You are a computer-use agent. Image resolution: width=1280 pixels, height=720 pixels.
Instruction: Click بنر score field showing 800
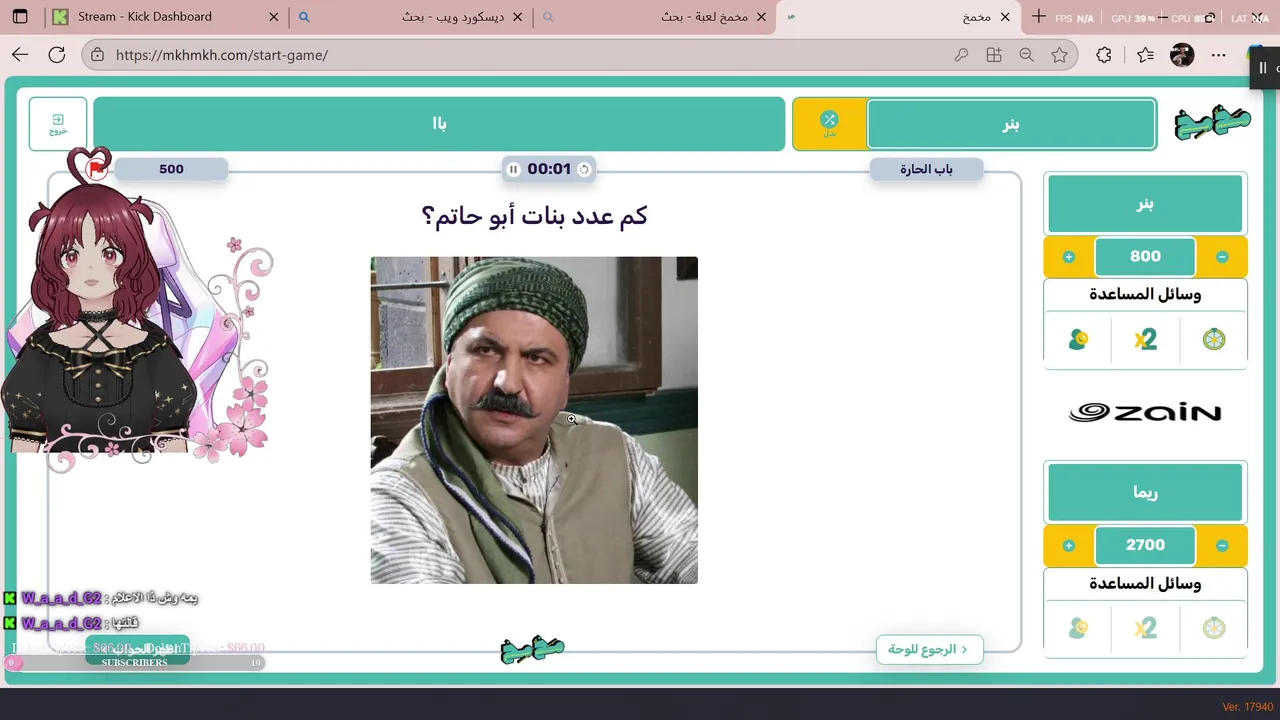tap(1145, 257)
